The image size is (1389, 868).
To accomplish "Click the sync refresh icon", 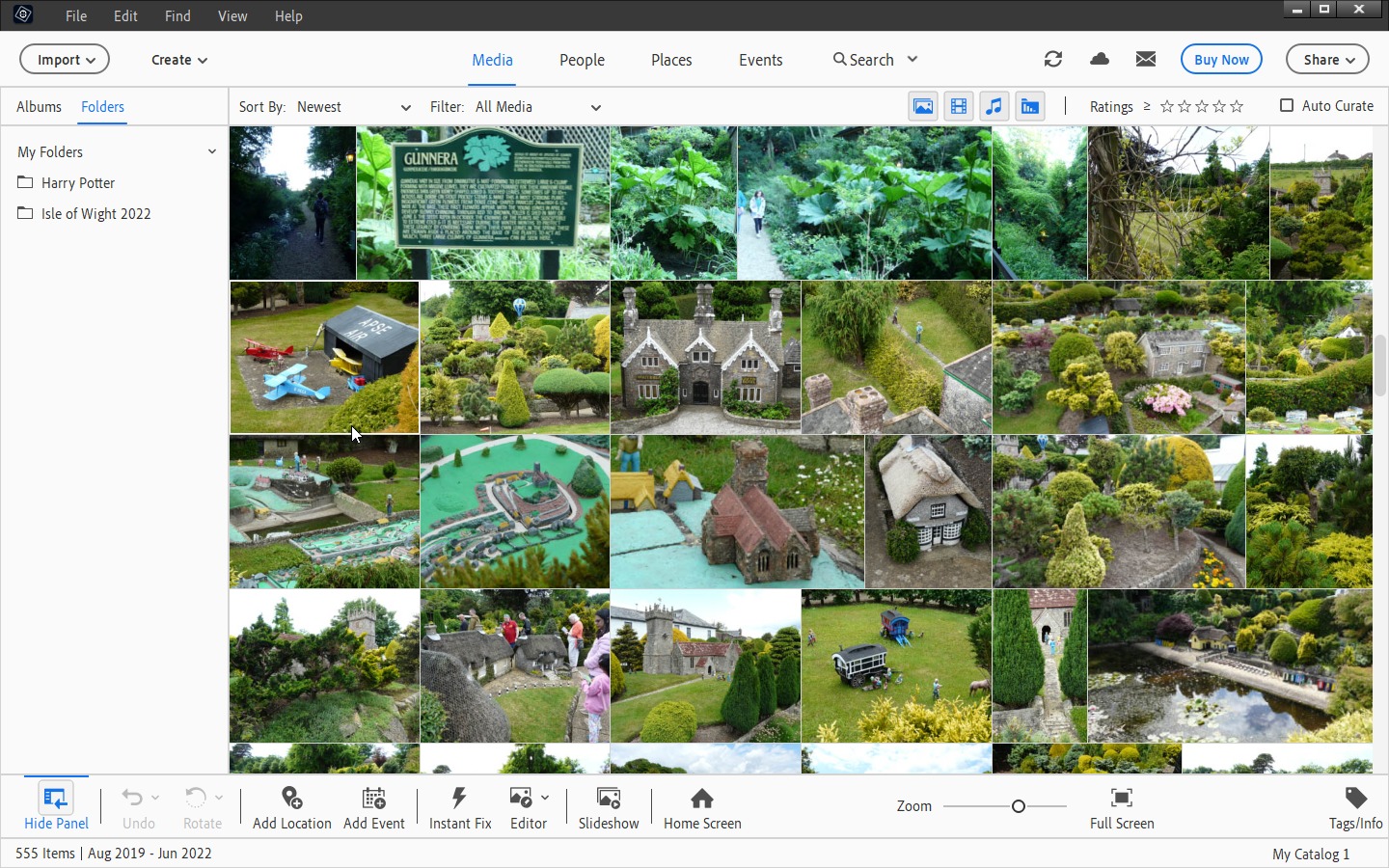I will coord(1053,59).
